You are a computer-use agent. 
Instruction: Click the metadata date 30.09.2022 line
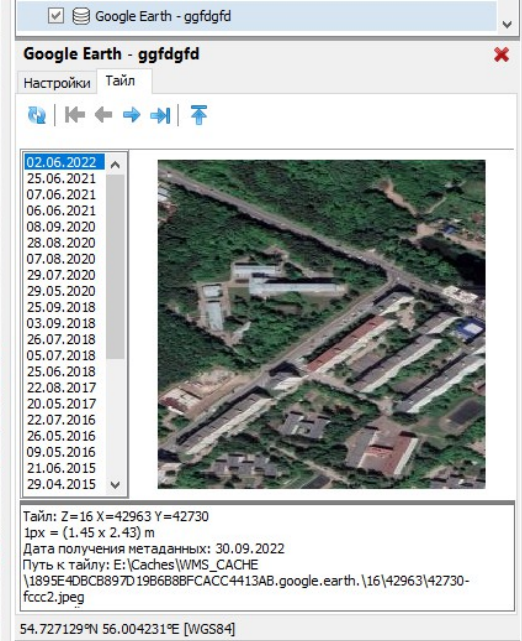click(154, 549)
